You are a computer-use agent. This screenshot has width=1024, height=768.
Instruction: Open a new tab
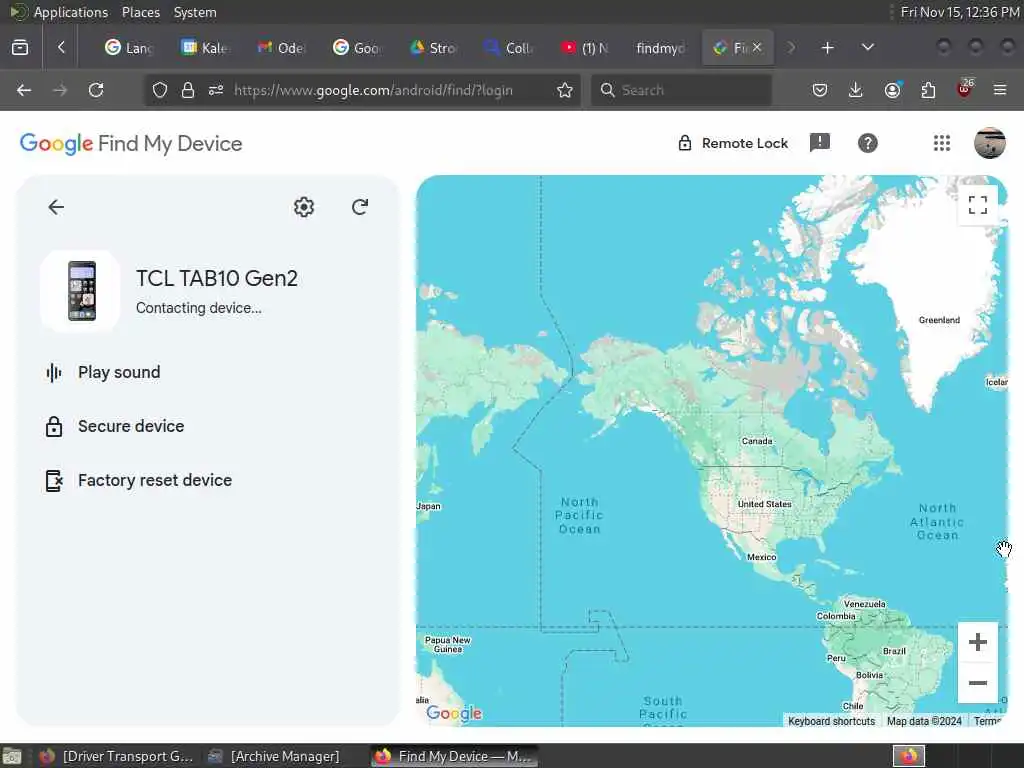tap(827, 48)
